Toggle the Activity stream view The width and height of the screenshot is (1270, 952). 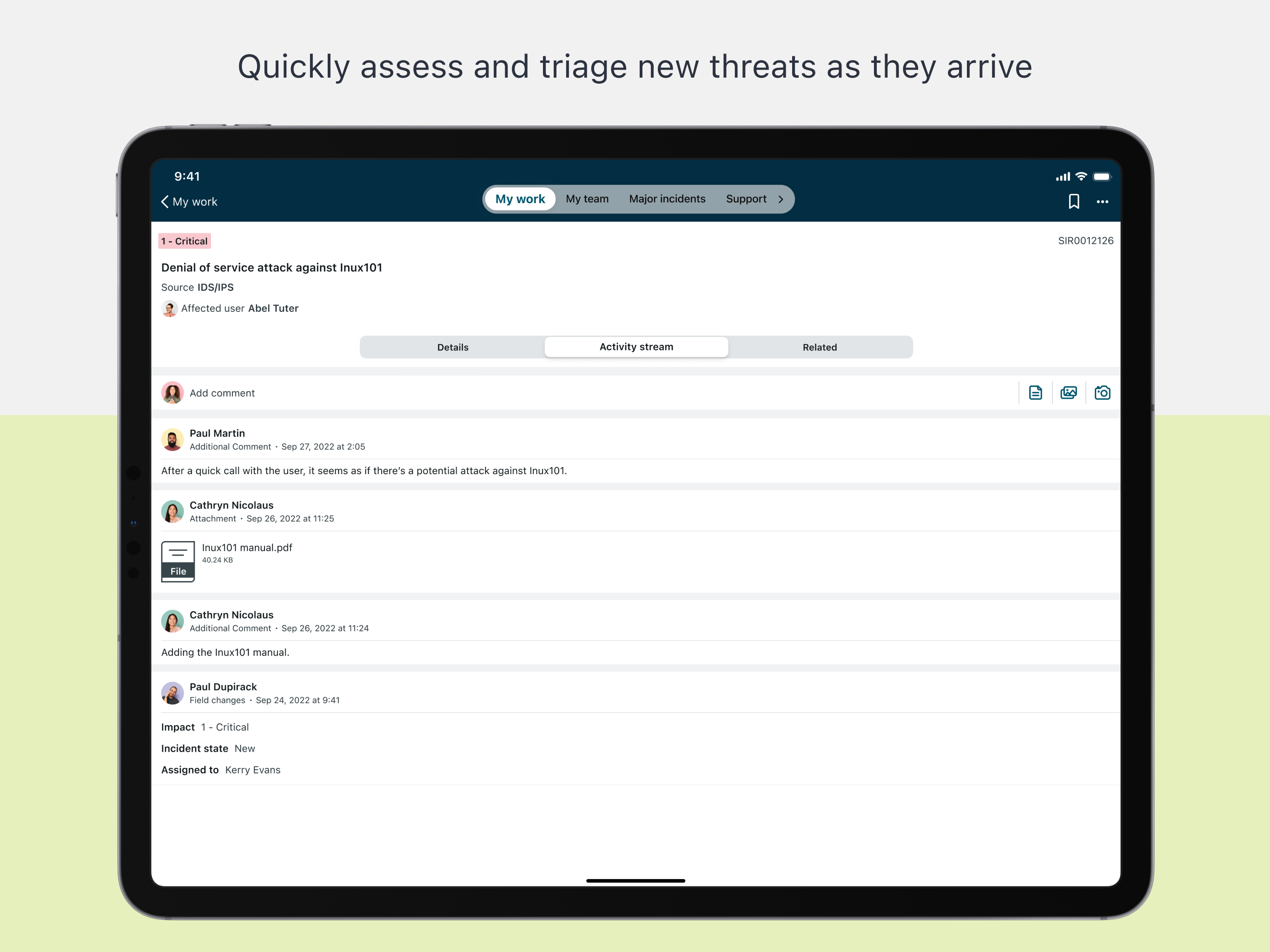pos(635,346)
